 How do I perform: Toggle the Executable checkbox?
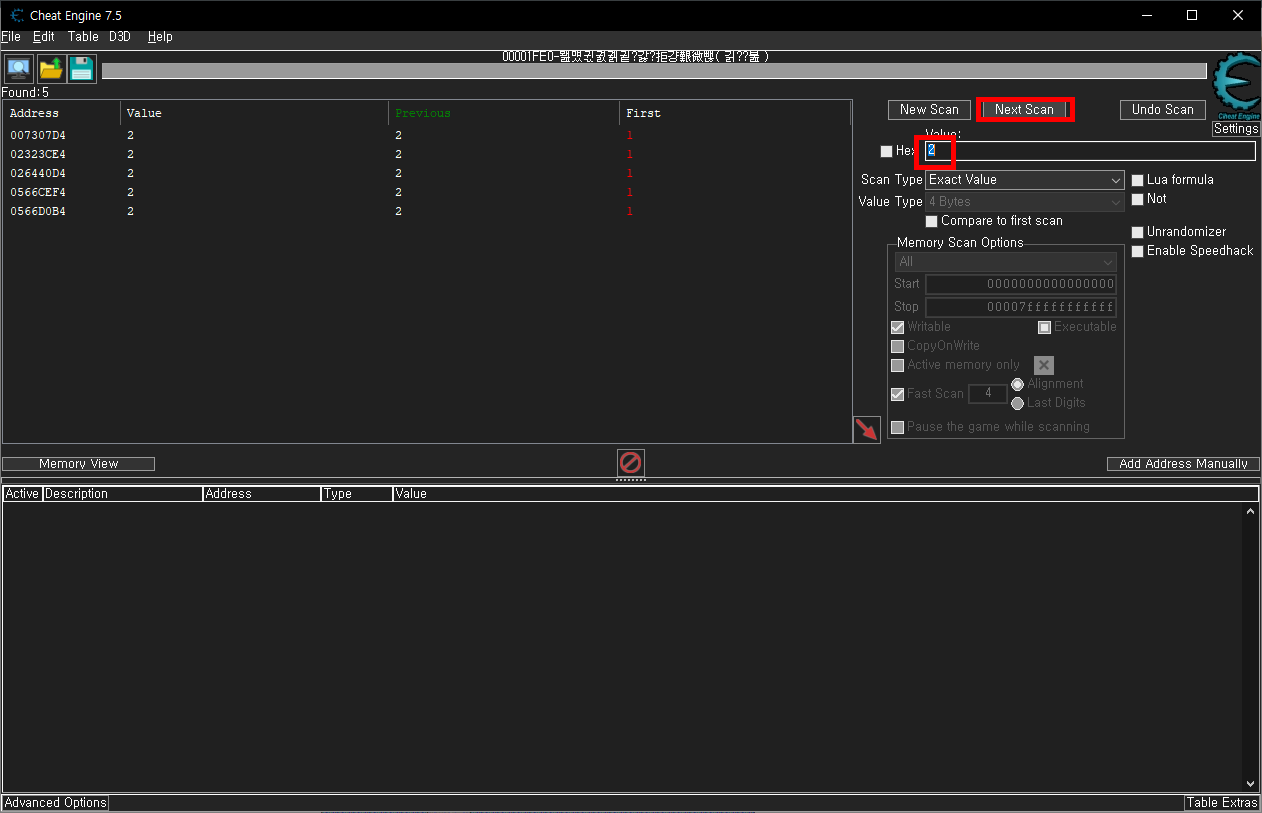pos(1044,327)
